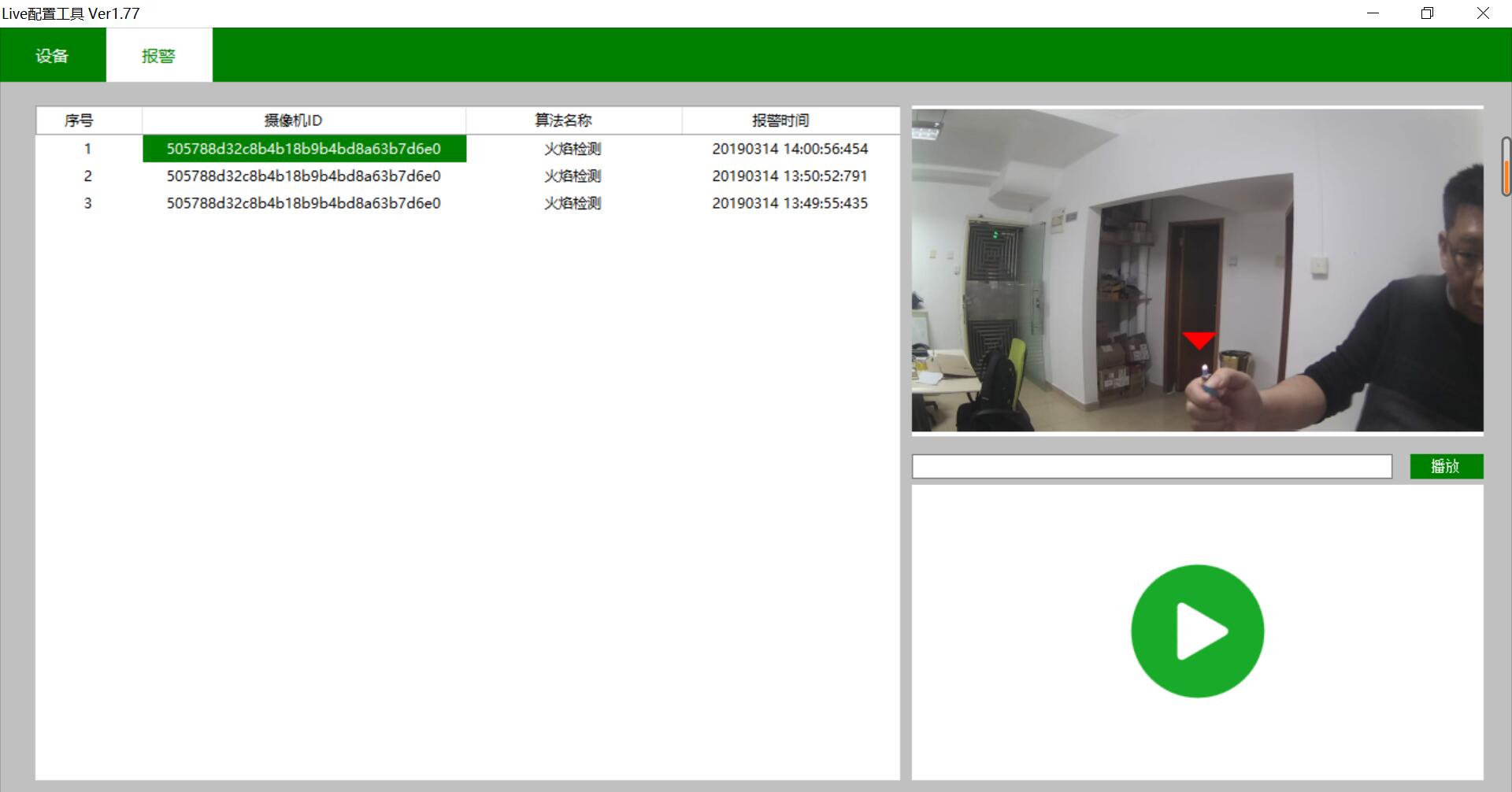Click 火焰检测 in the 14:00:56 alarm row

coord(573,149)
